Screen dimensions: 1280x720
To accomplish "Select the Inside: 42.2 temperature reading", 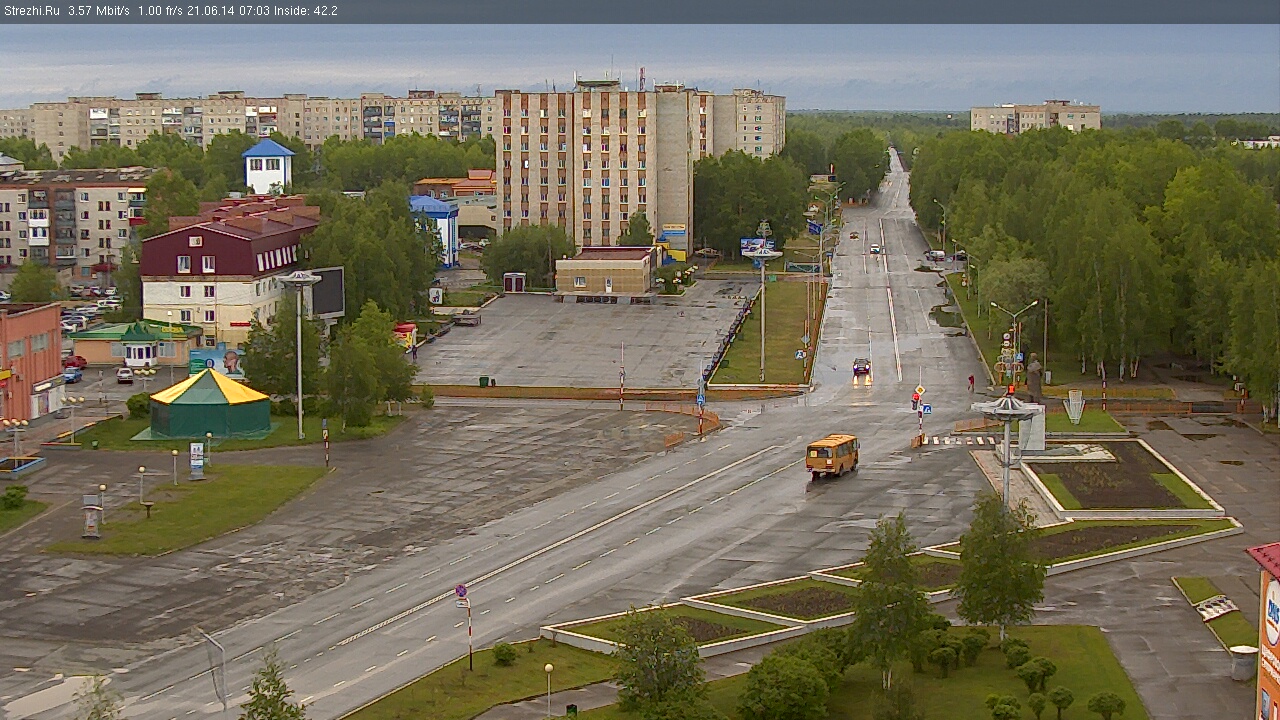I will coord(306,11).
